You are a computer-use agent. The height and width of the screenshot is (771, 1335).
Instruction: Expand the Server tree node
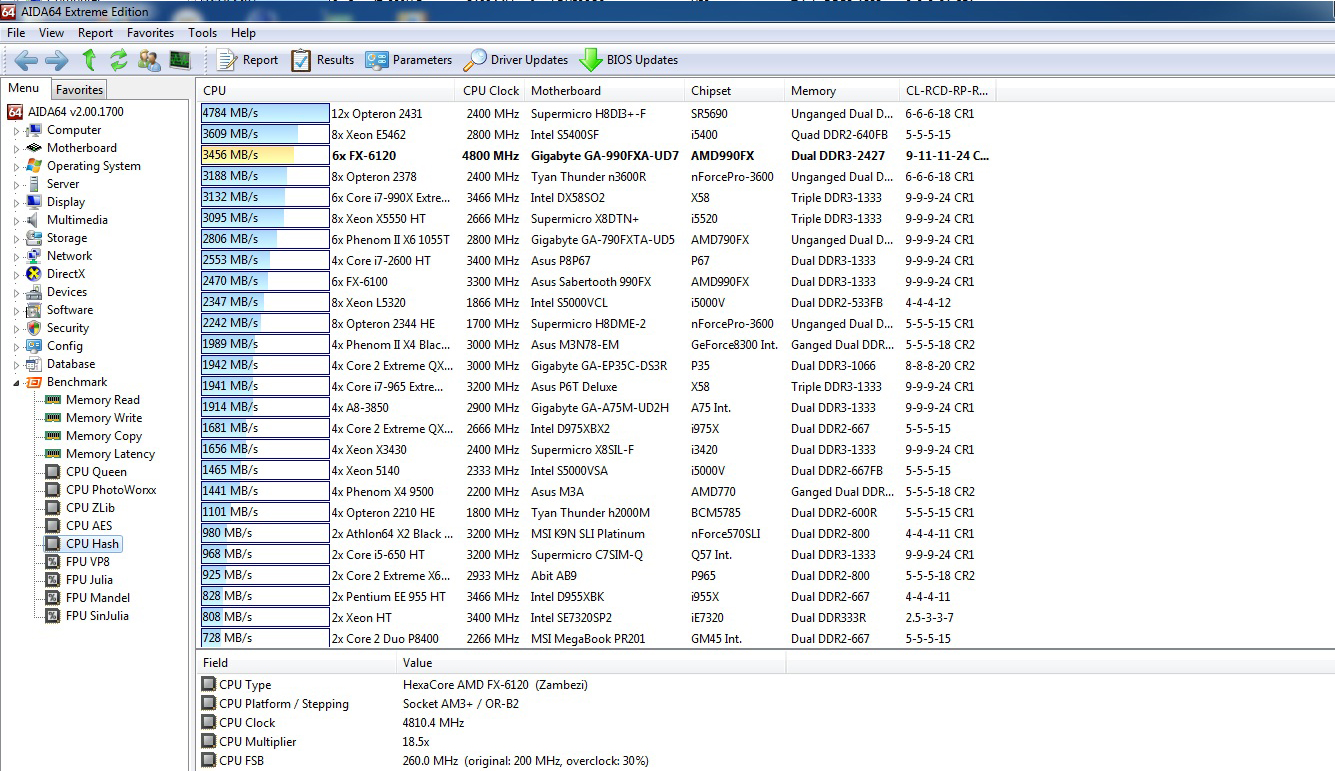(x=16, y=184)
